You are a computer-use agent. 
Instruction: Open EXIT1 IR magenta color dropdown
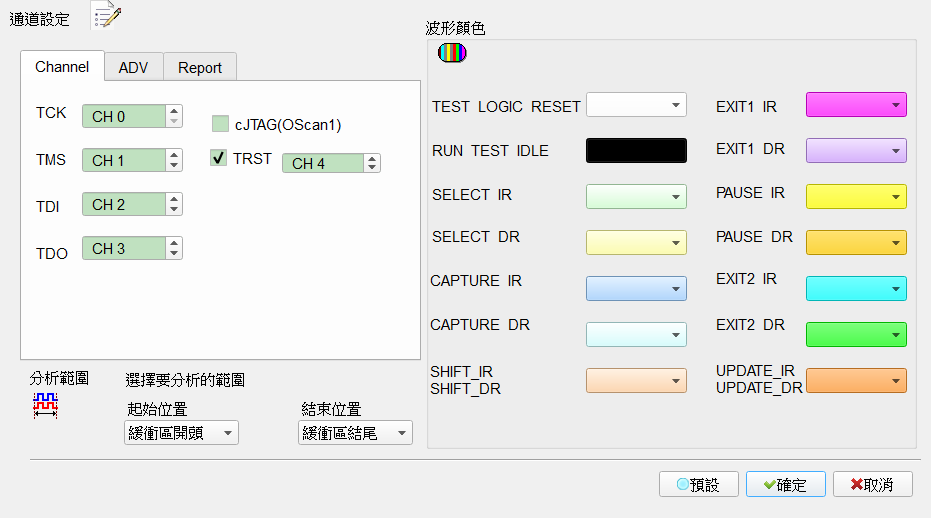(x=856, y=105)
